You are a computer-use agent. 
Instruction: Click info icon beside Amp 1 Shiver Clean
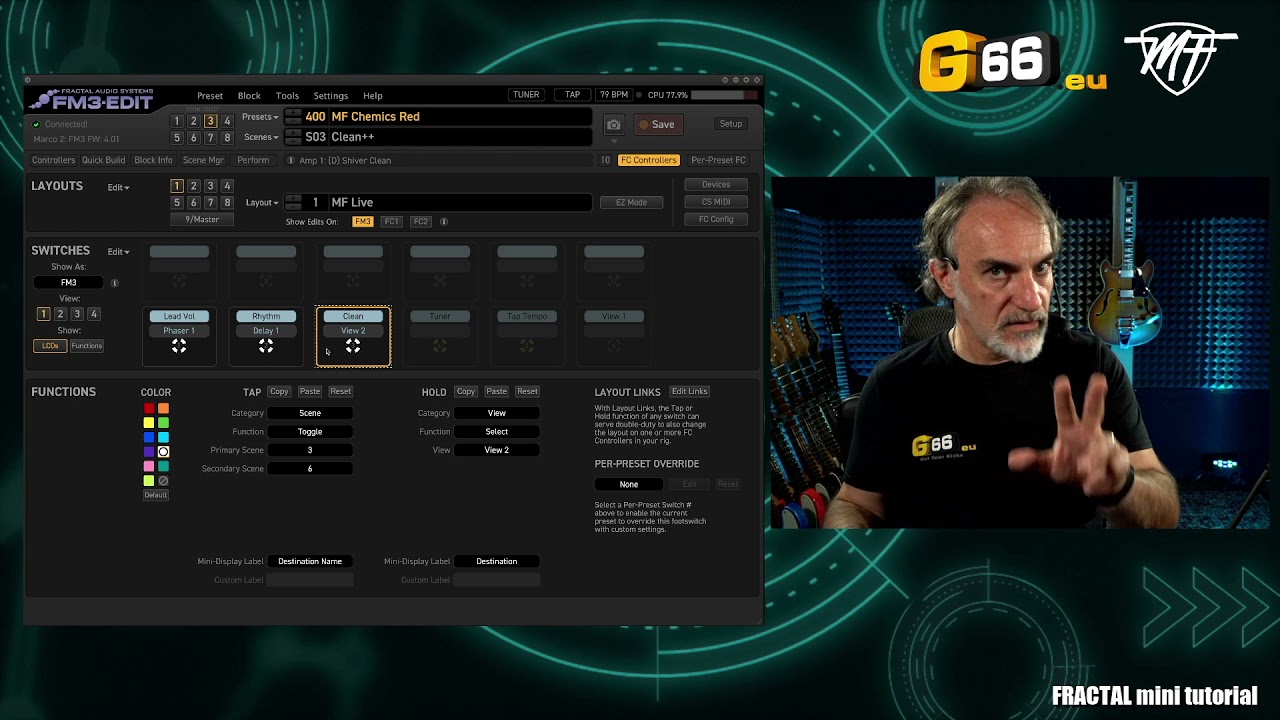[291, 160]
